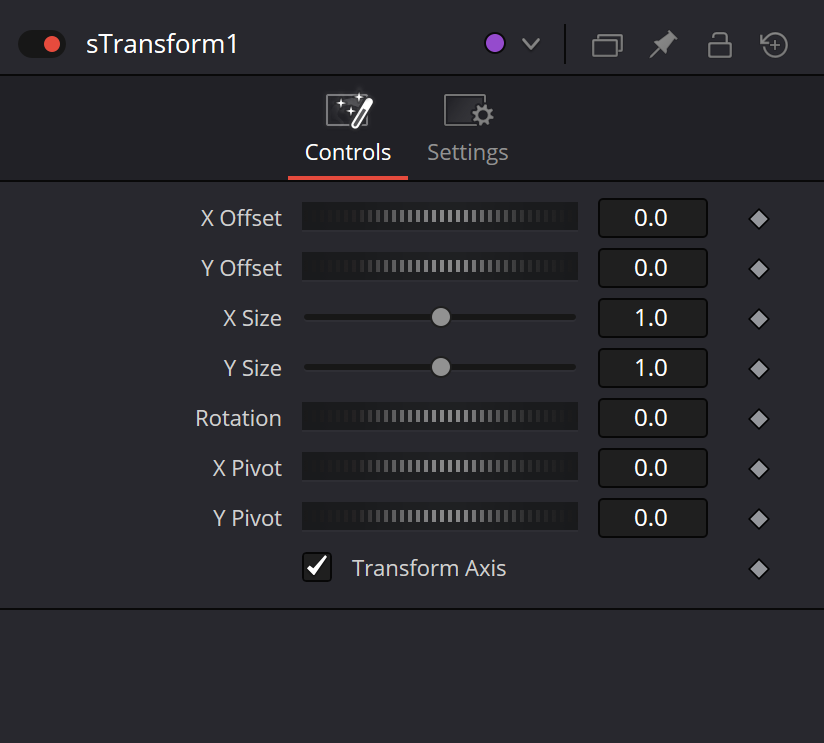Viewport: 824px width, 743px height.
Task: Open the node color dropdown chevron
Action: click(531, 44)
